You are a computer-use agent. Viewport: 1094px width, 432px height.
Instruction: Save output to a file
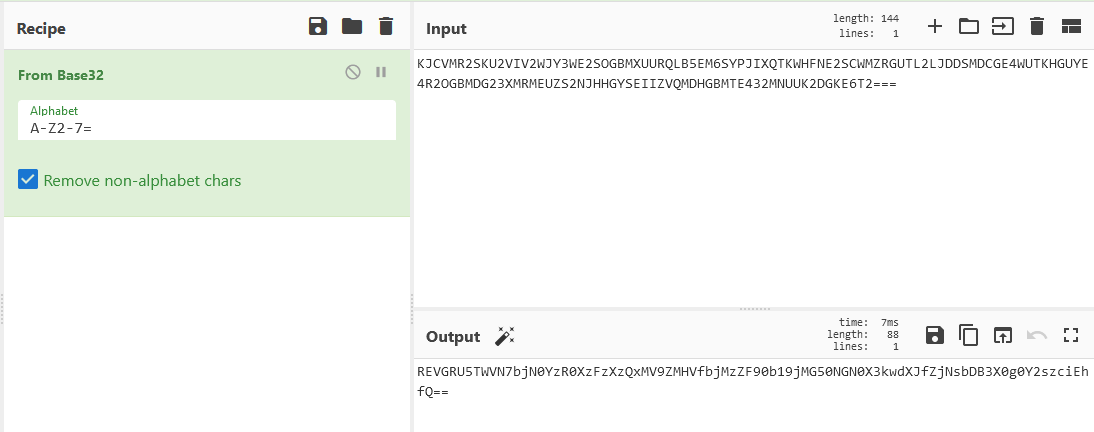click(935, 336)
